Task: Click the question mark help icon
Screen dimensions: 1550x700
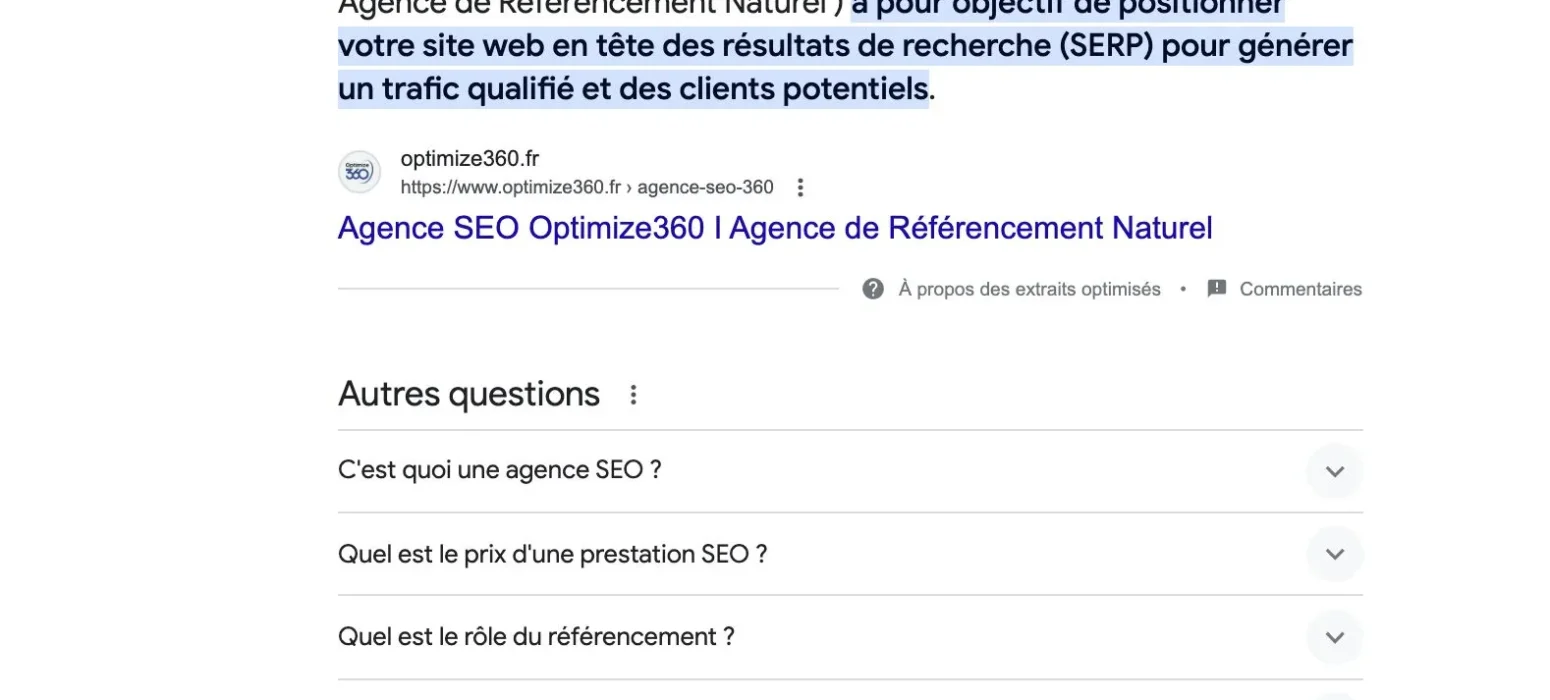Action: click(873, 289)
